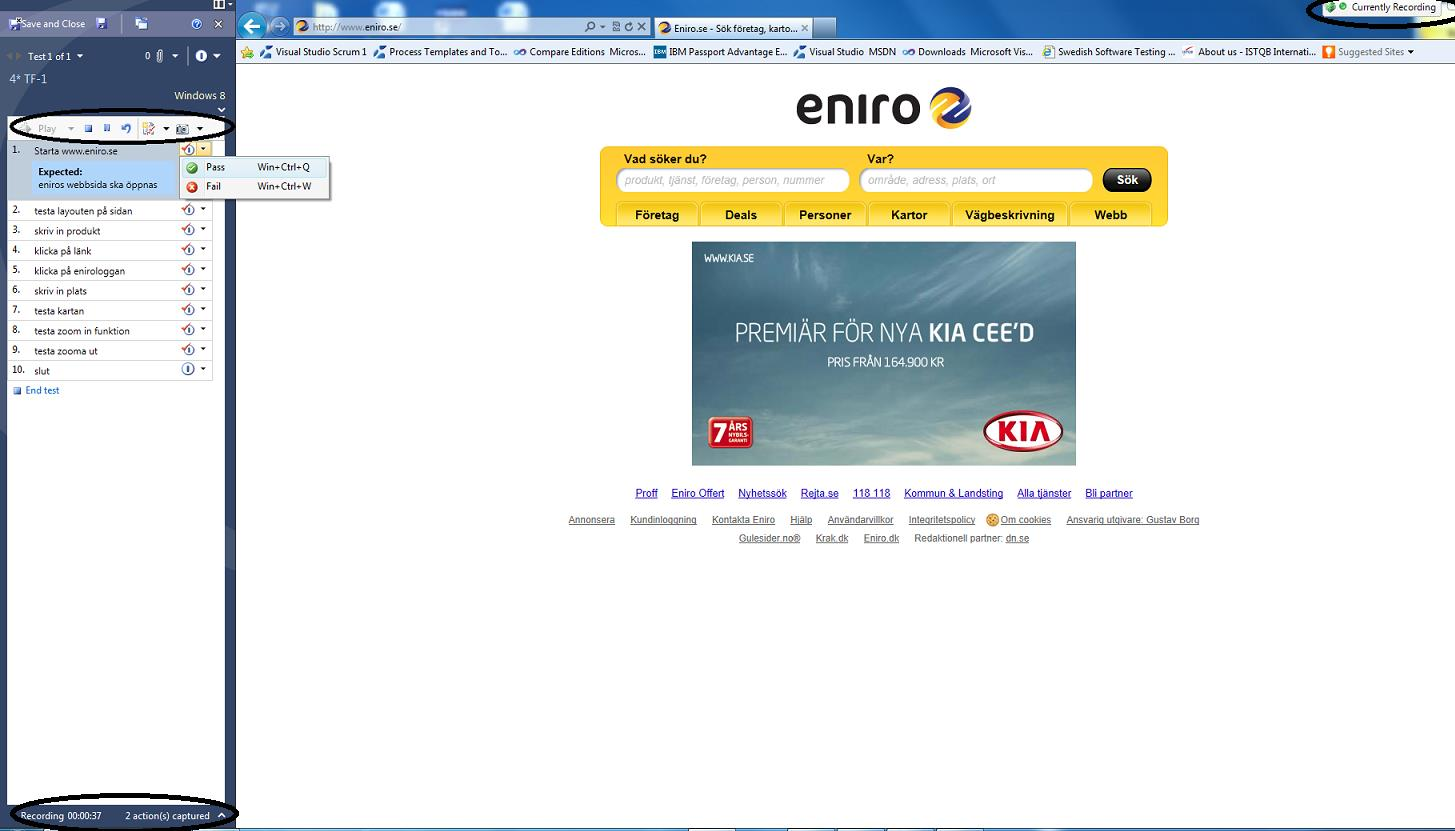The image size is (1455, 831).
Task: Click the address bar with eniro.se URL
Action: tap(440, 27)
